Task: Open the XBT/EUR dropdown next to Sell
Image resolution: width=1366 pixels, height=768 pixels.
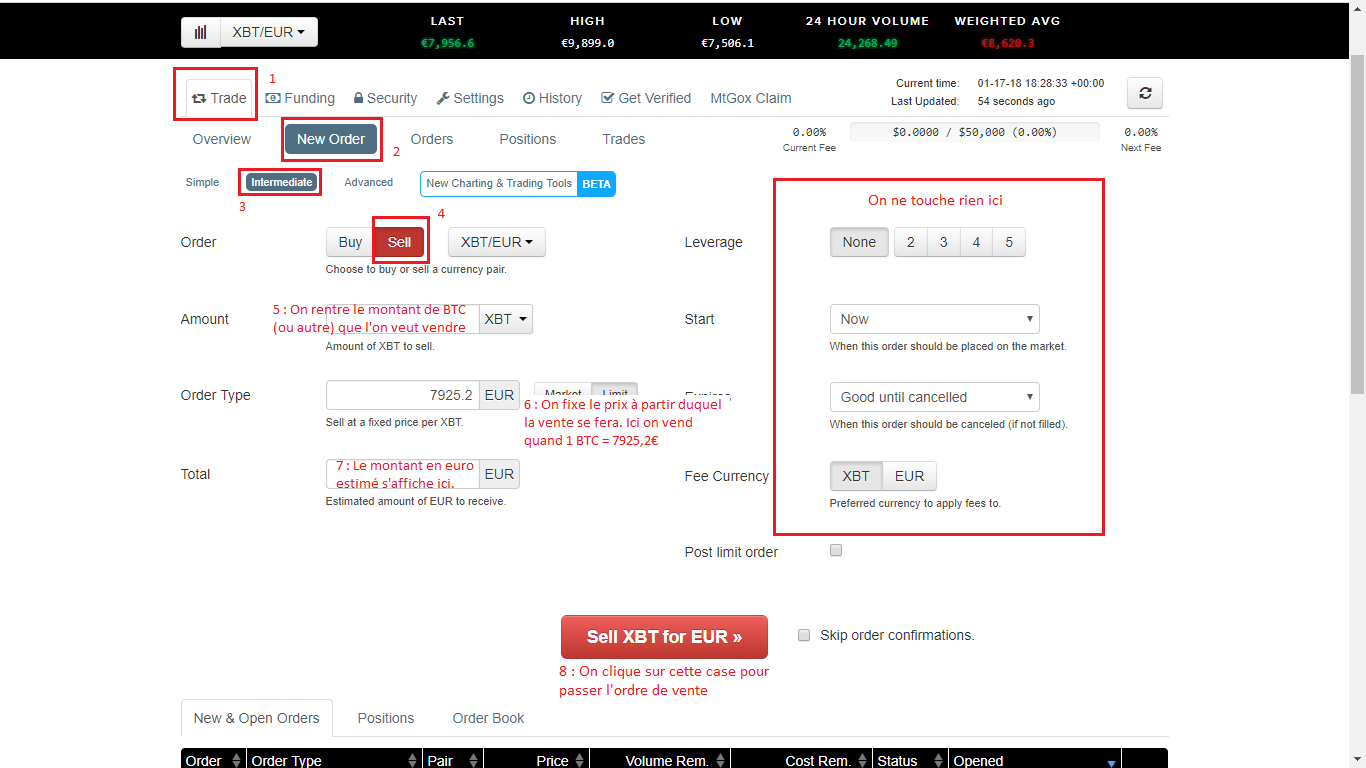Action: [x=497, y=242]
